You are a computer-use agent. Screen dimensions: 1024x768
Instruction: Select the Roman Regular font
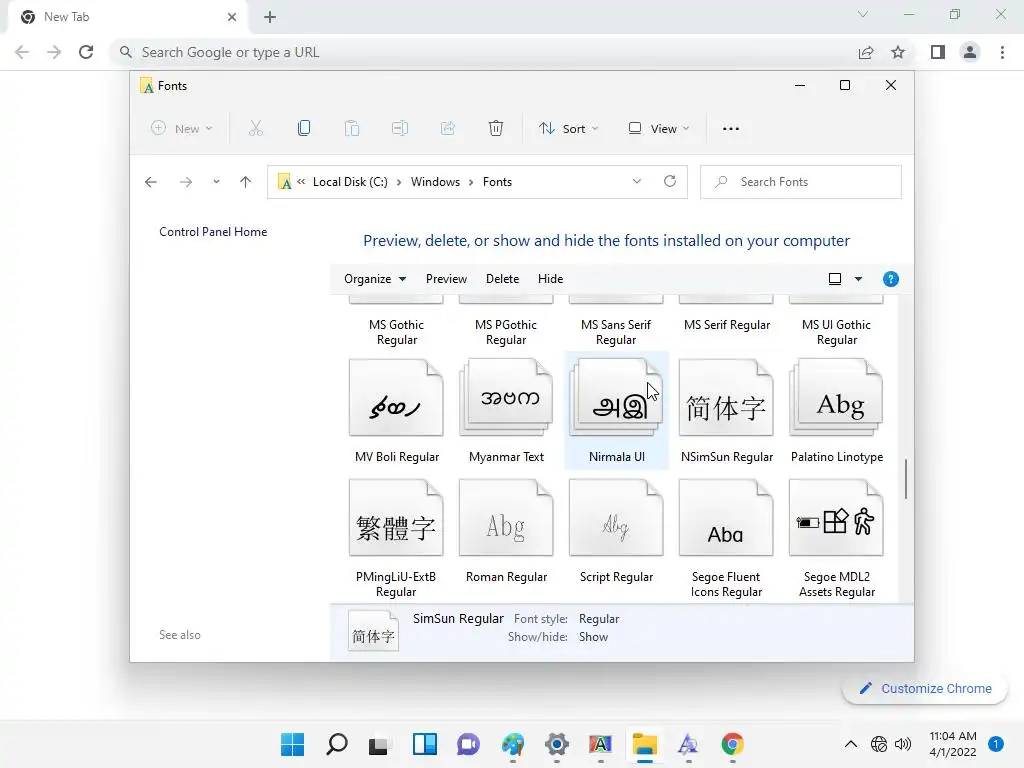506,532
